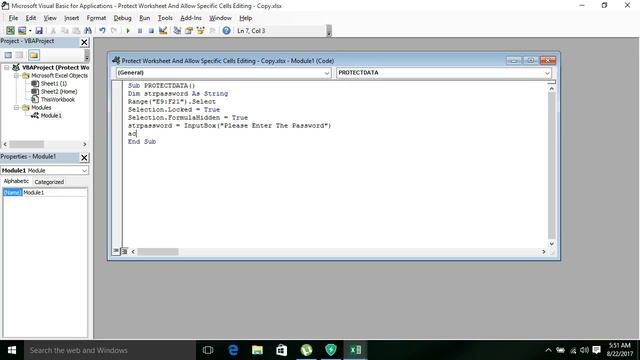640x360 pixels.
Task: Open Project Explorer toolbar icon
Action: click(x=177, y=31)
